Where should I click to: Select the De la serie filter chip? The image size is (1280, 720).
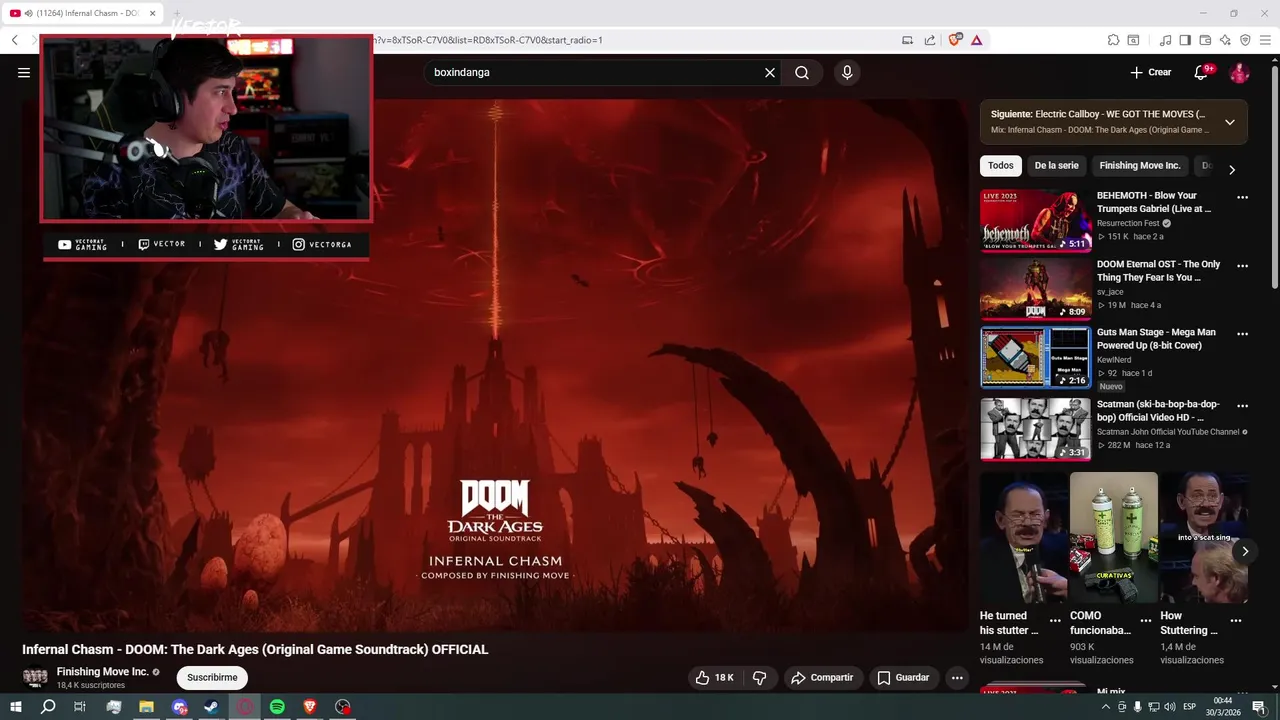(x=1056, y=166)
